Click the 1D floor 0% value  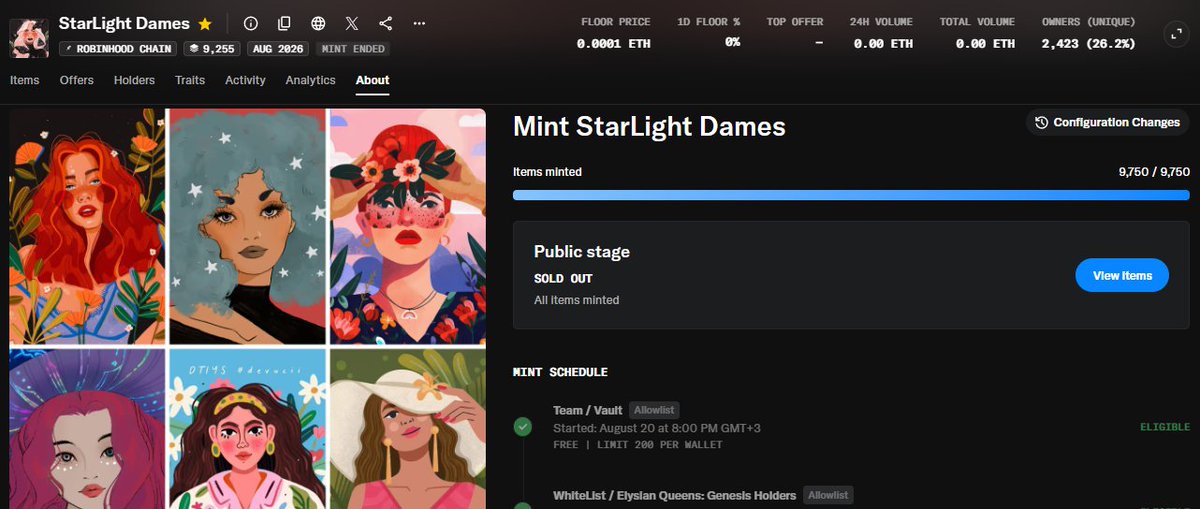(x=732, y=42)
